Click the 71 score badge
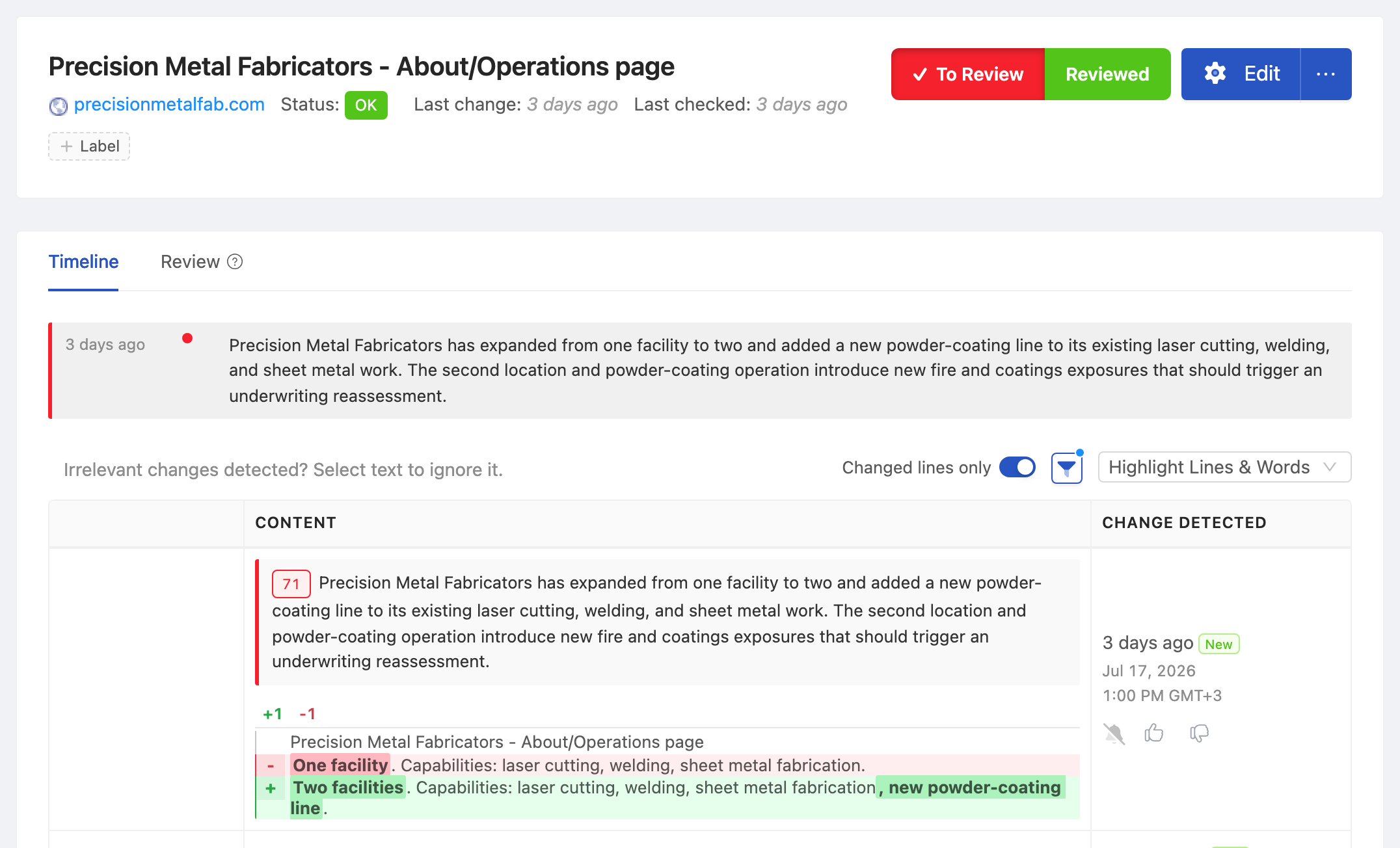This screenshot has height=848, width=1400. point(291,583)
